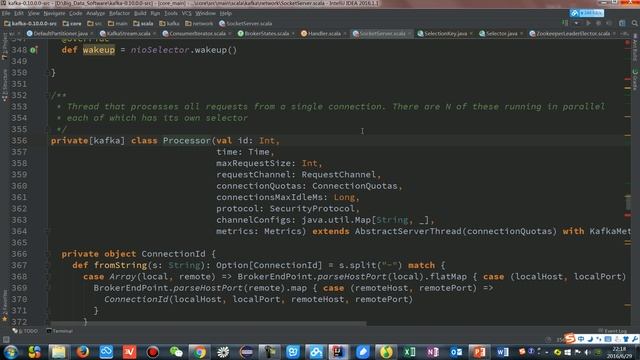Open the Favorites tool window
The image size is (640, 360).
click(x=4, y=306)
